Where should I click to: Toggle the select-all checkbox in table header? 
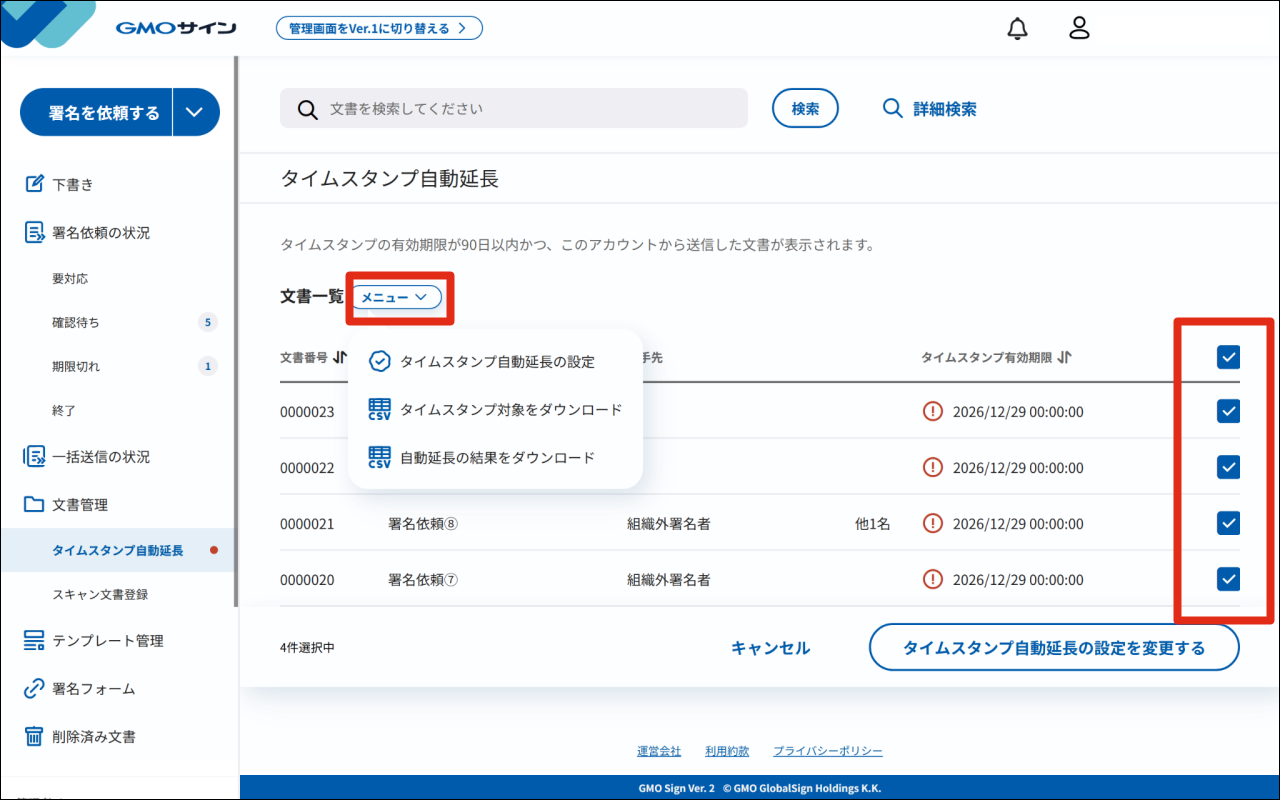pos(1228,357)
